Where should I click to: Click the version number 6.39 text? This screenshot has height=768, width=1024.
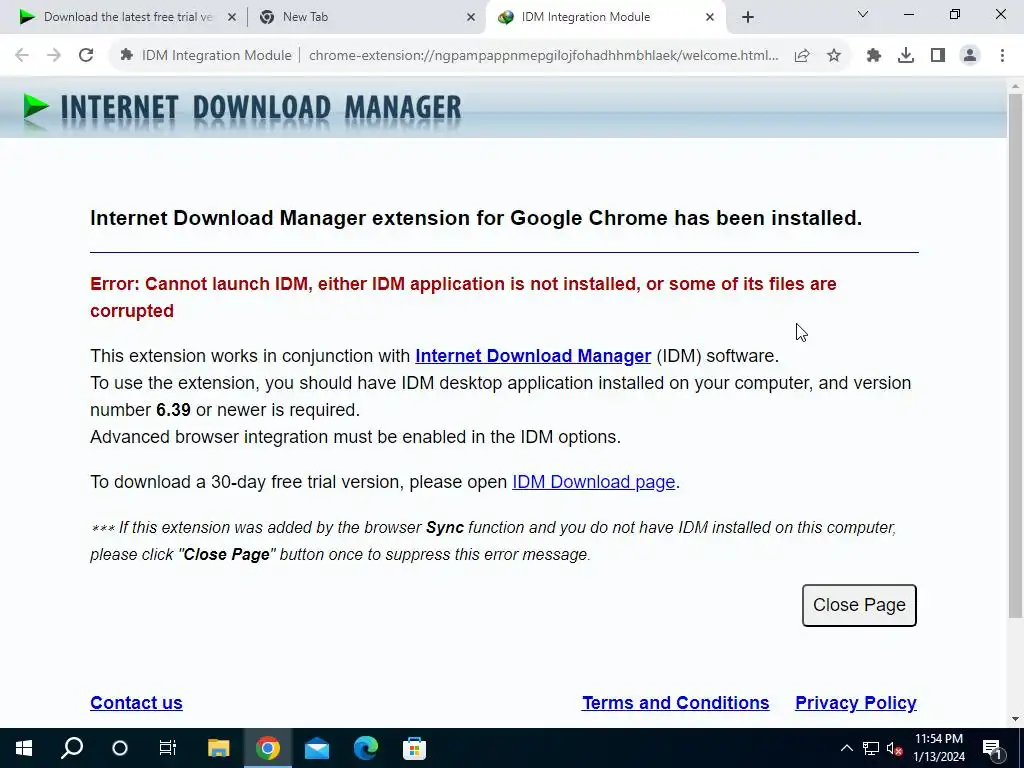[173, 410]
